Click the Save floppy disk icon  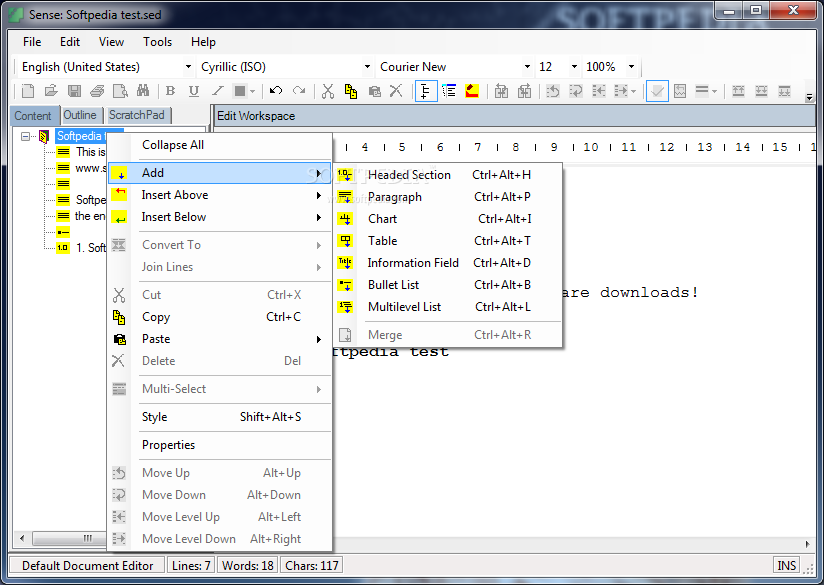[74, 91]
